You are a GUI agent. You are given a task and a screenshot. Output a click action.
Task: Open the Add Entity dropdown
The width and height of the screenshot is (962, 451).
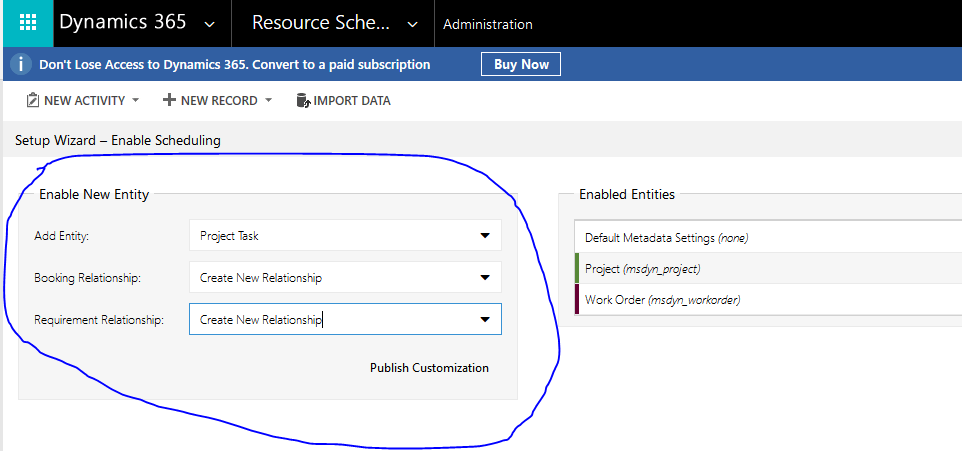[345, 236]
